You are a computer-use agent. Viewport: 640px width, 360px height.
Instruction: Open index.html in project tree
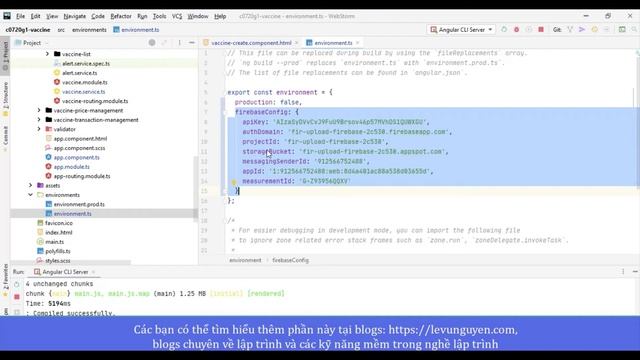point(58,232)
